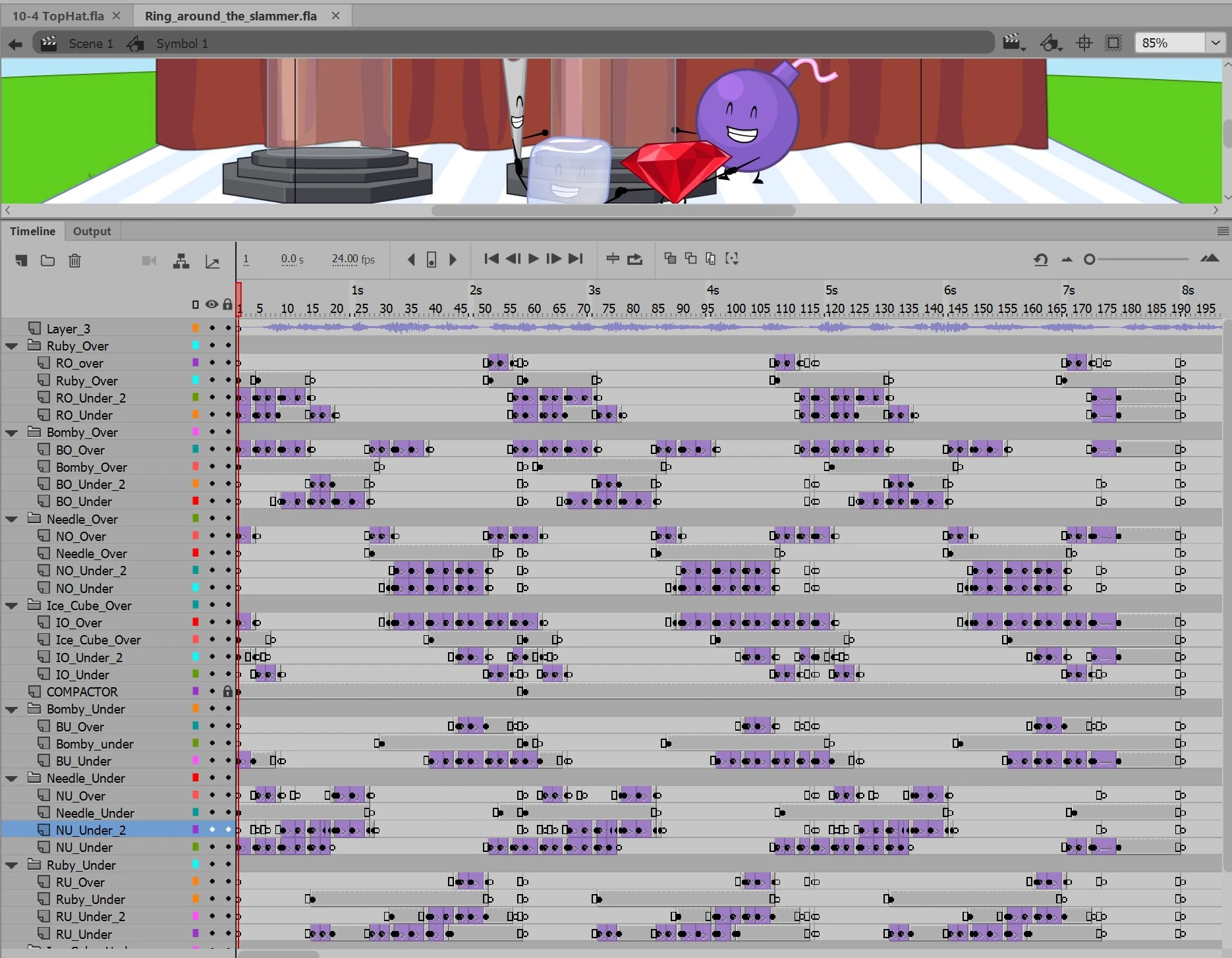Collapse the Ice_Cube_Over folder
The image size is (1232, 958).
pos(12,606)
